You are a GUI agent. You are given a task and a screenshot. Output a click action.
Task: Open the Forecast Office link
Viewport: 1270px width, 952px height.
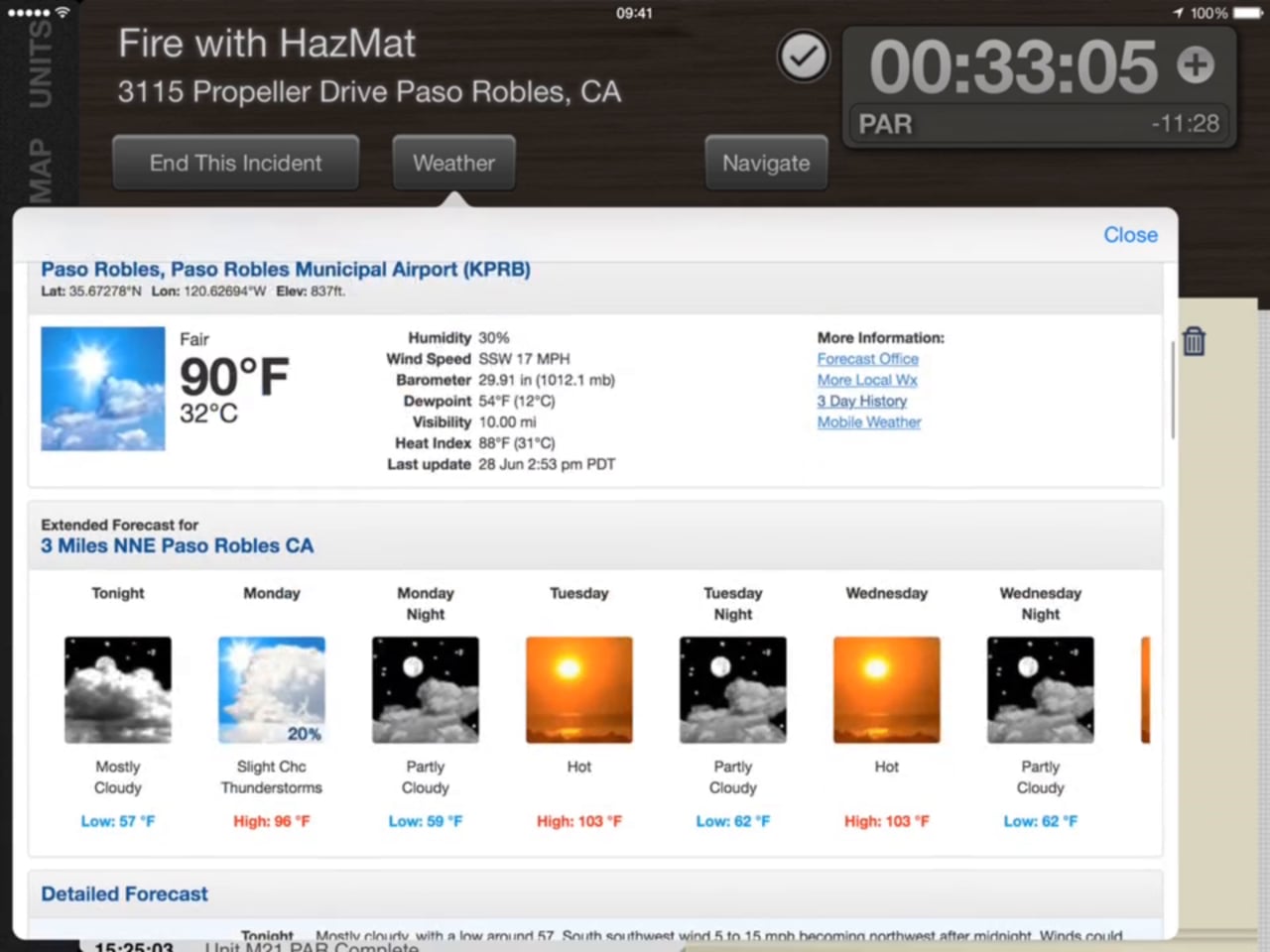pos(867,359)
